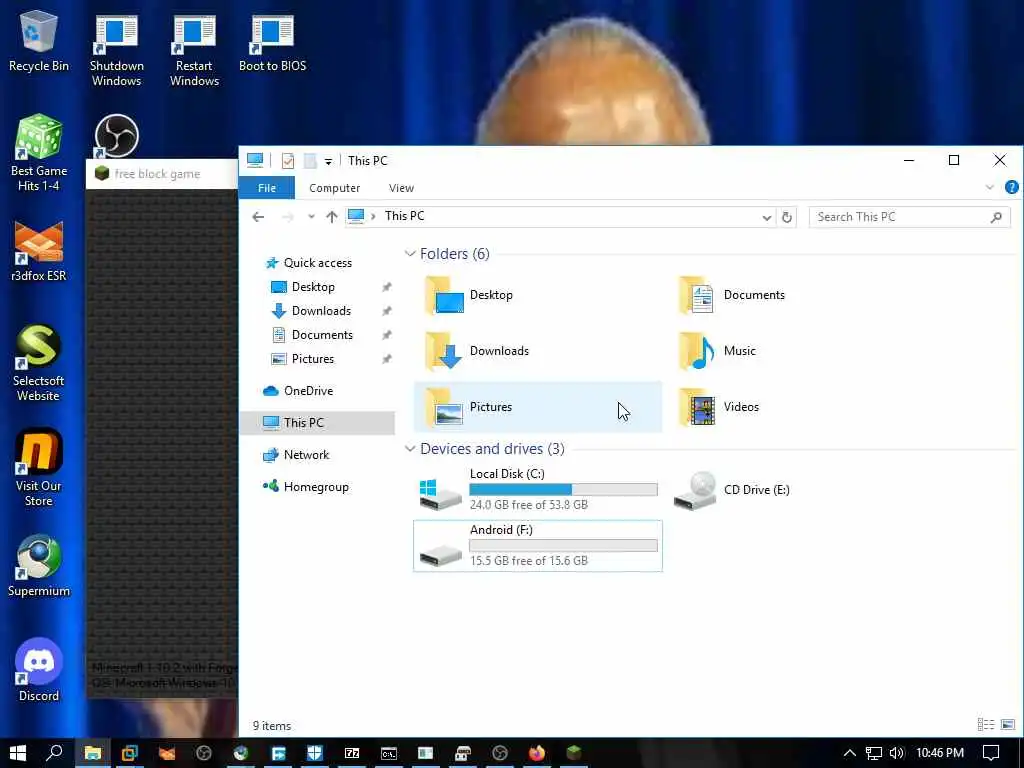
Task: Select the Documents folder in Folders group
Action: pyautogui.click(x=731, y=295)
